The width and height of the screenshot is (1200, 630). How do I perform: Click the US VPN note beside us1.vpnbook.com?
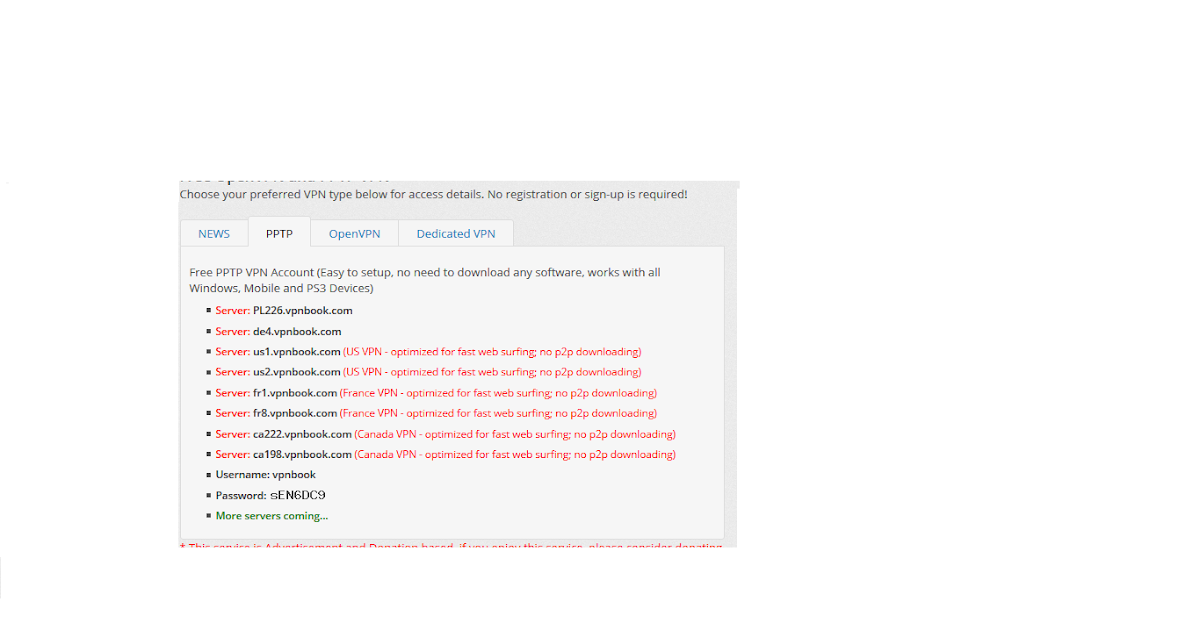pos(492,352)
